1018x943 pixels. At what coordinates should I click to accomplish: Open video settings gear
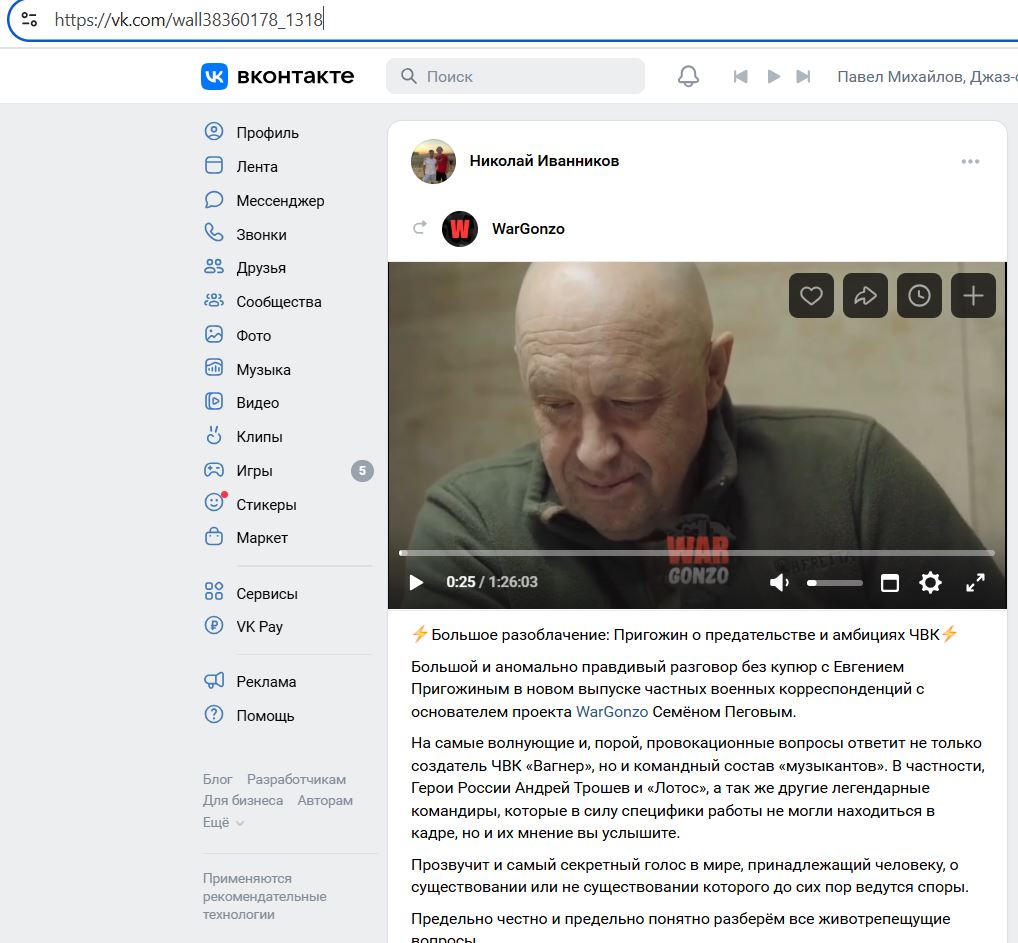click(930, 583)
